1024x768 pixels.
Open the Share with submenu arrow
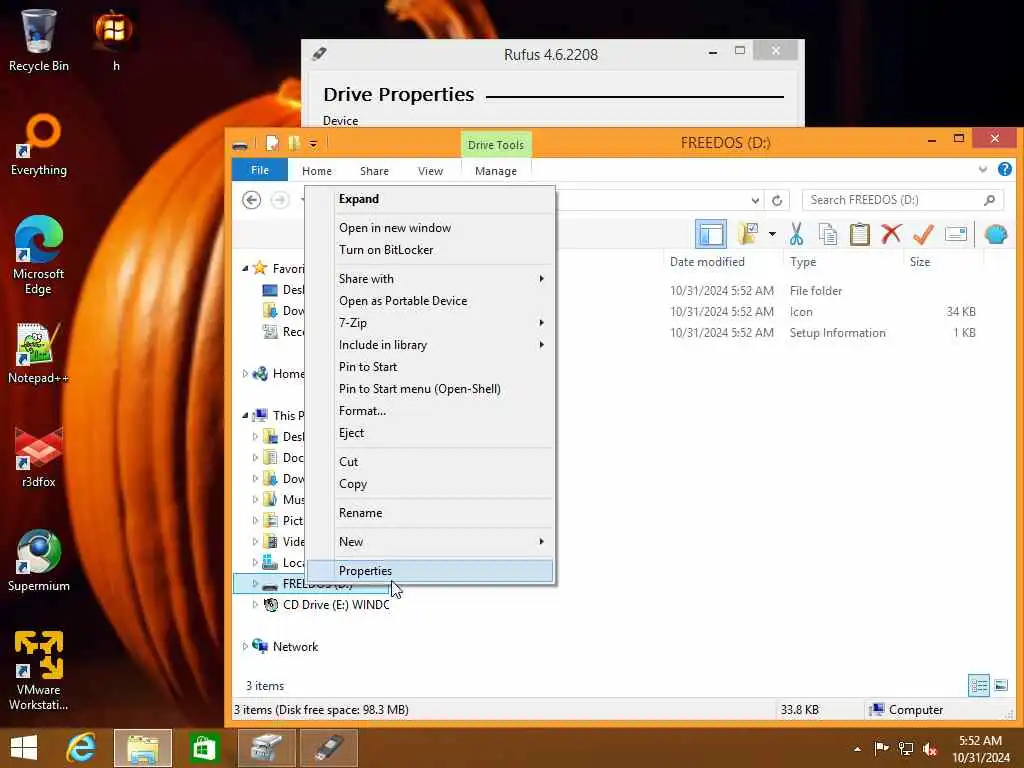tap(541, 279)
